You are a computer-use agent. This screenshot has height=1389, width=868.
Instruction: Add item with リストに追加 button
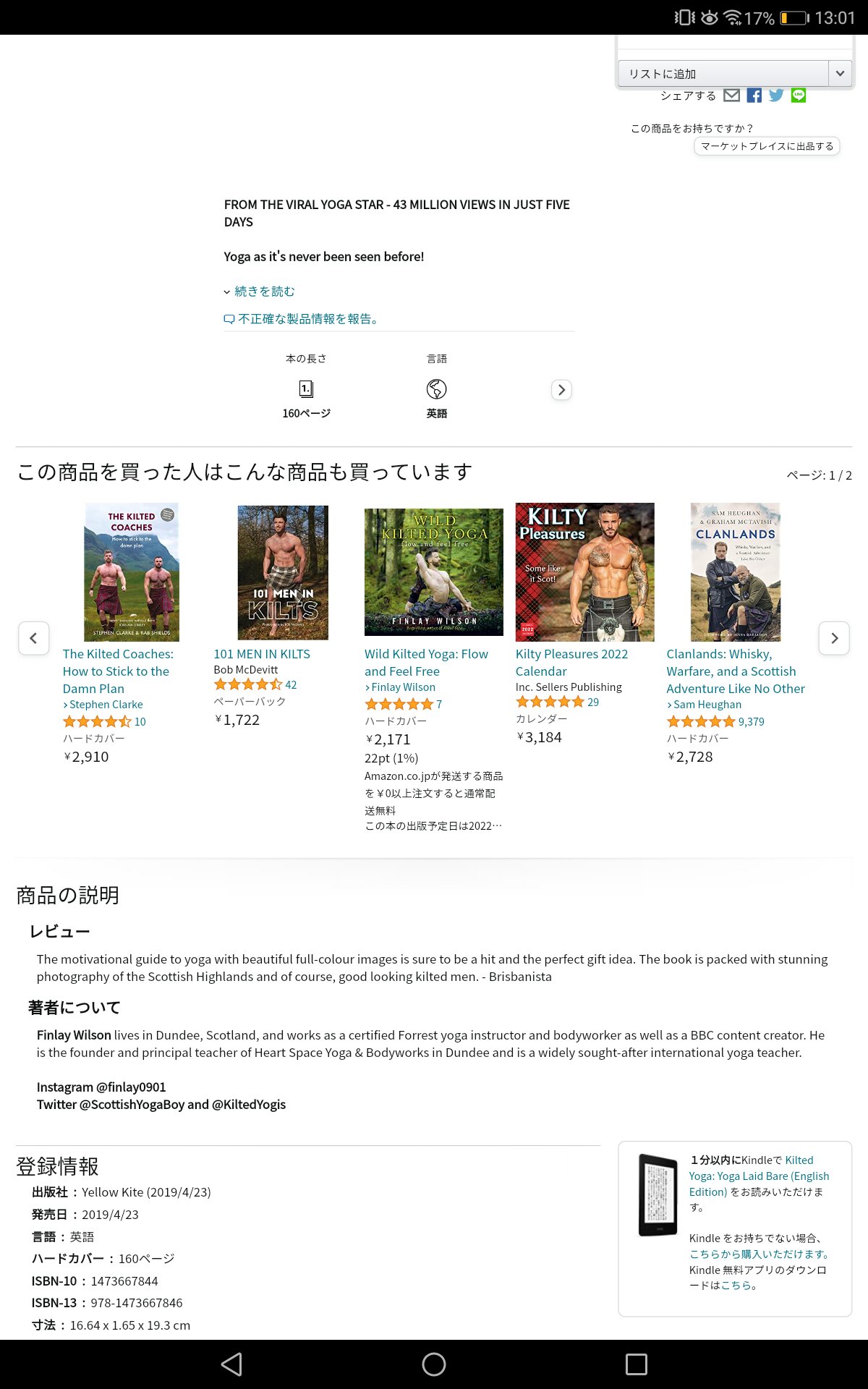point(723,73)
